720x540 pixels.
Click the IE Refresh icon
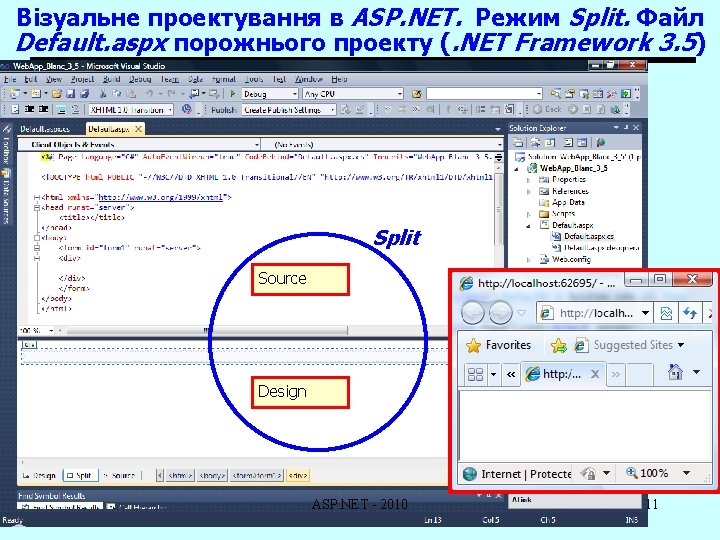coord(690,313)
